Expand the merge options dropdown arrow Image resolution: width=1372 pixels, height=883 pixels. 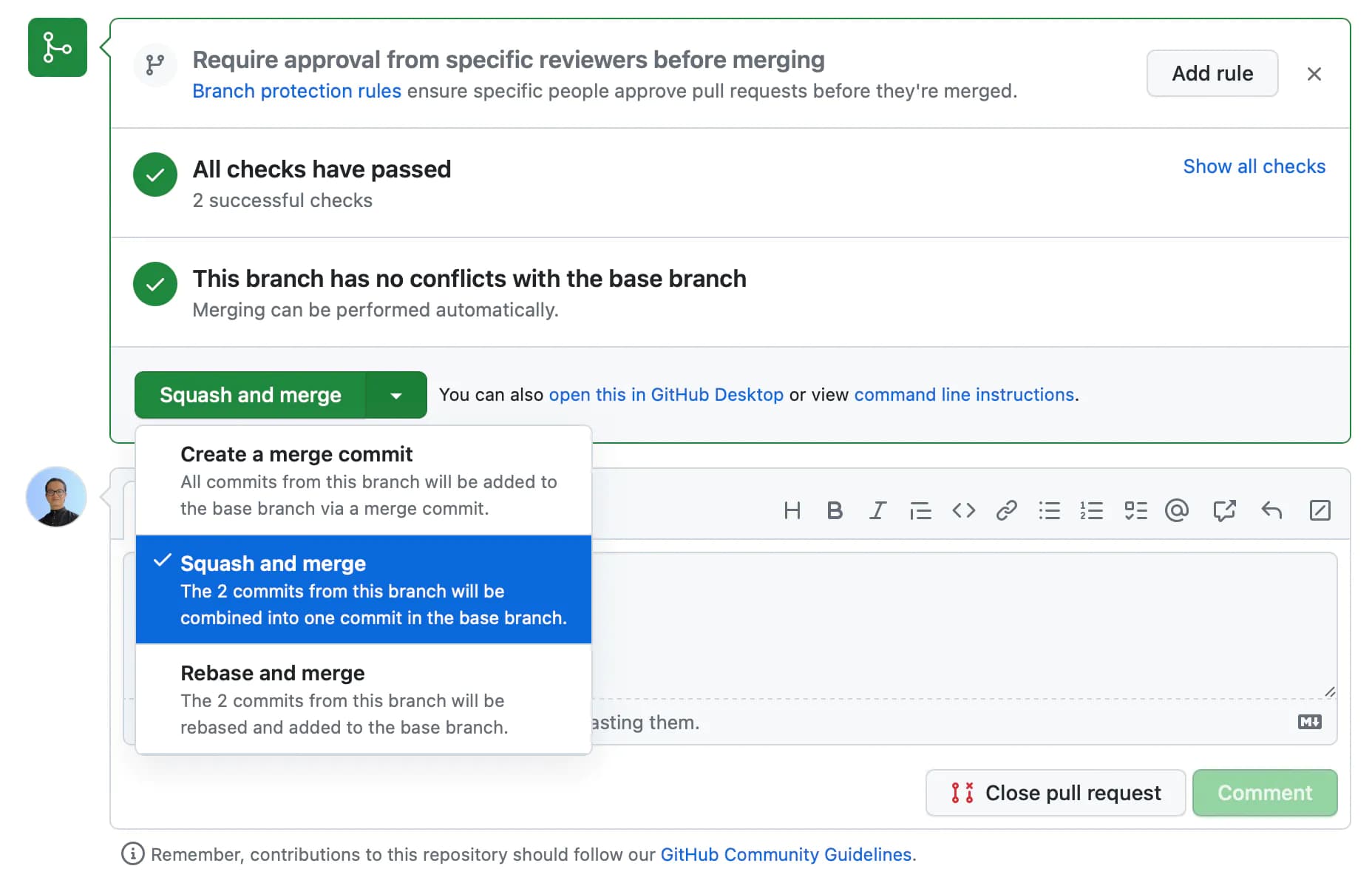(x=396, y=394)
